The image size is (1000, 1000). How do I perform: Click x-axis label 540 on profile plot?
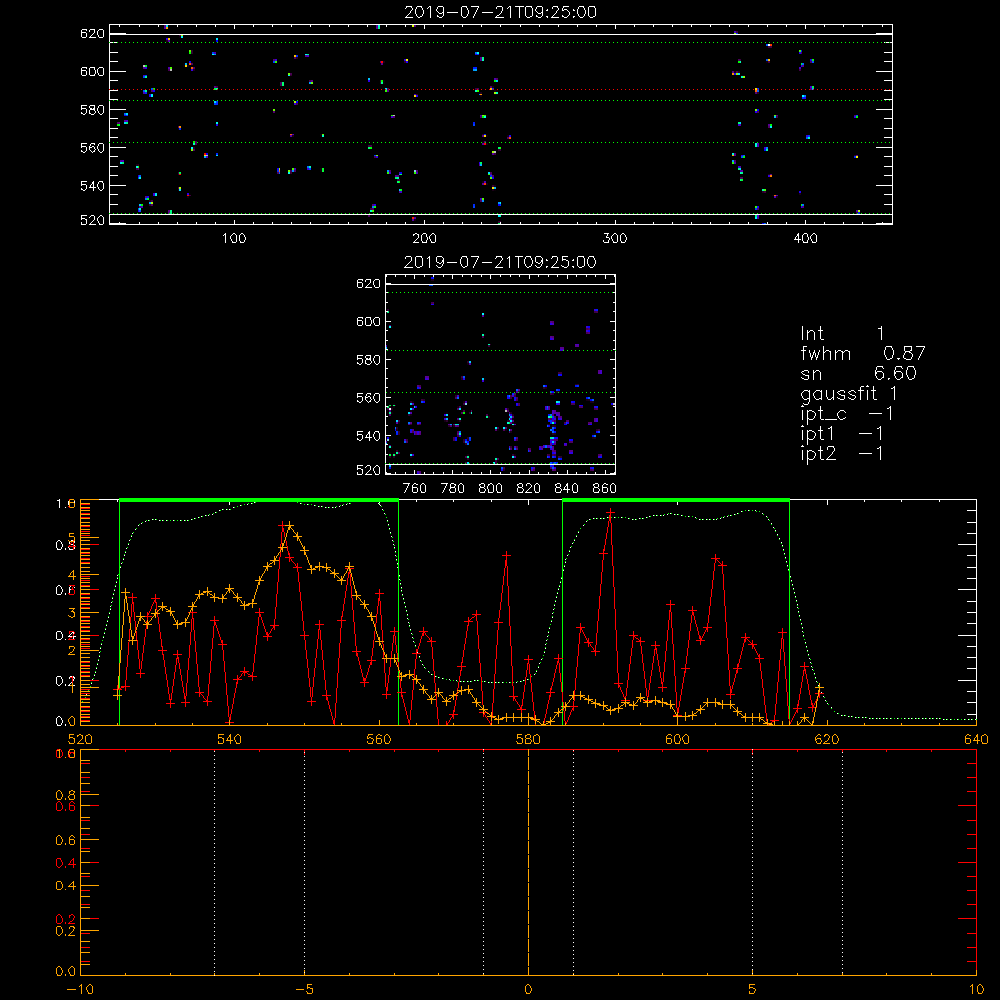click(x=229, y=739)
